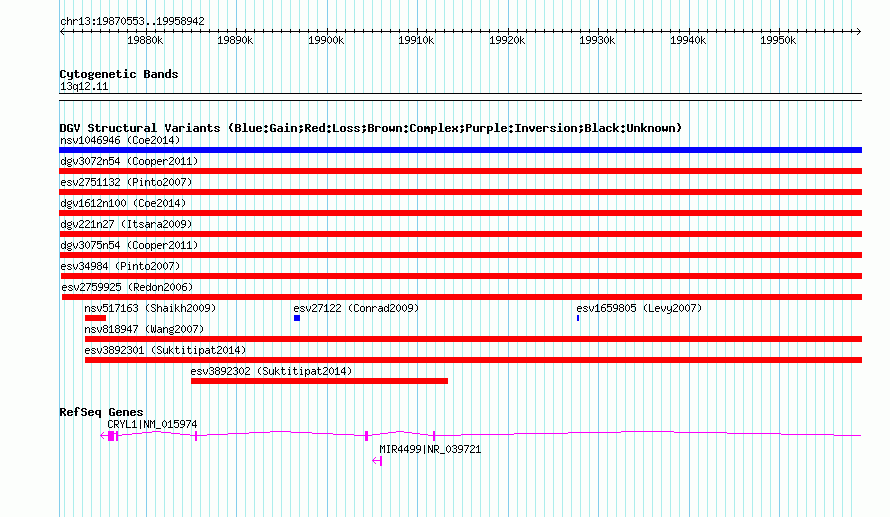This screenshot has width=890, height=517.
Task: Open the esv2751132 (Pinto2007) variant
Action: pos(126,182)
